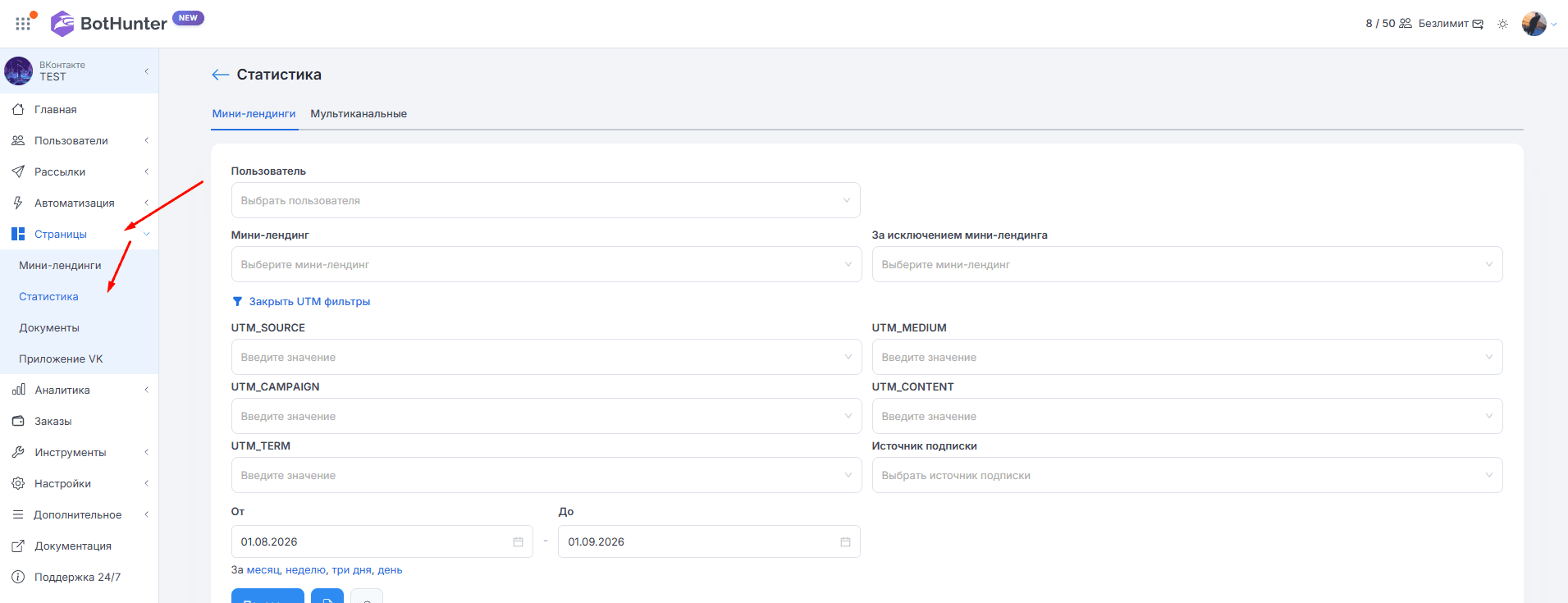Toggle the light/dark theme sun icon
The height and width of the screenshot is (603, 1568).
1502,24
